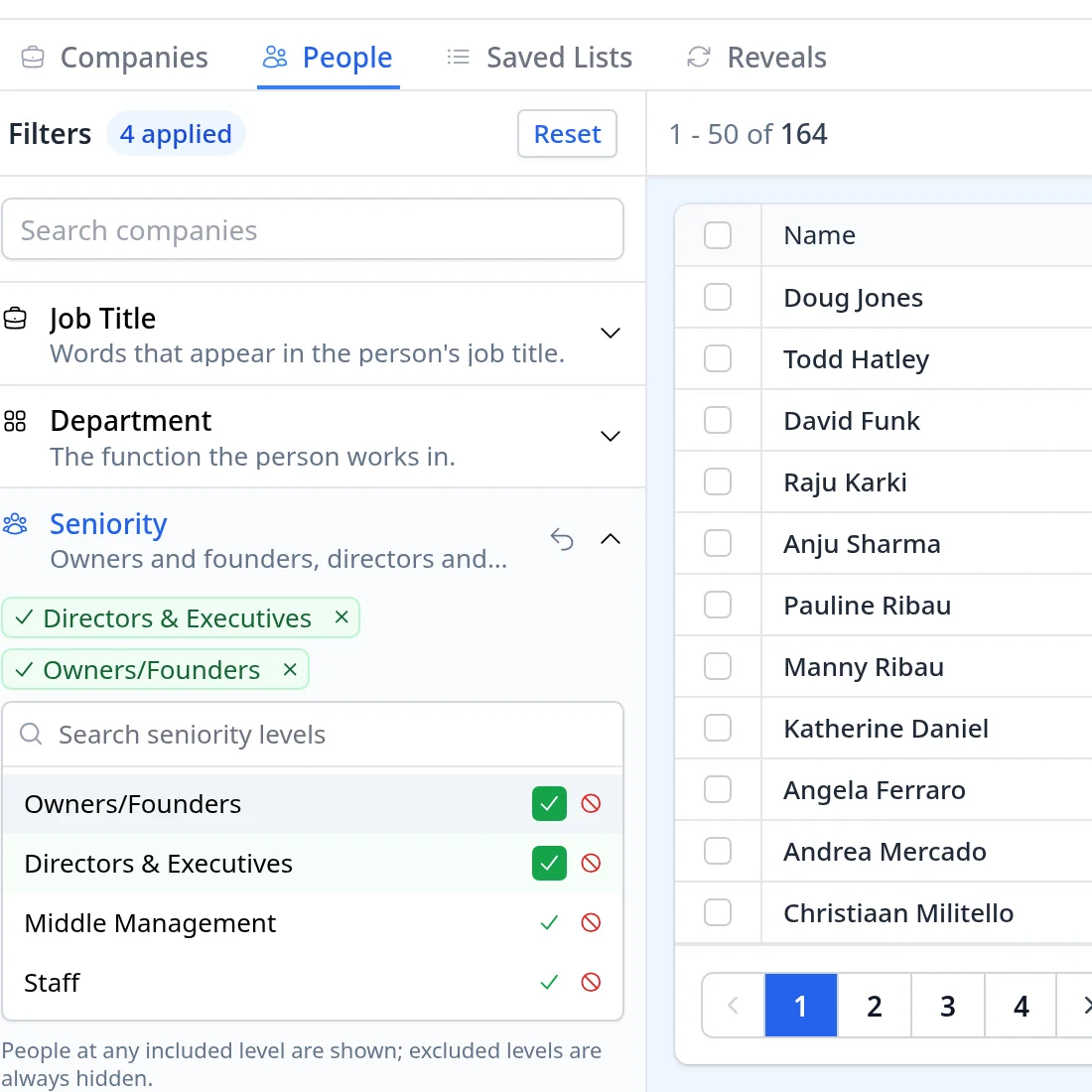Toggle the select-all checkbox in Name header
The image size is (1092, 1092).
718,235
